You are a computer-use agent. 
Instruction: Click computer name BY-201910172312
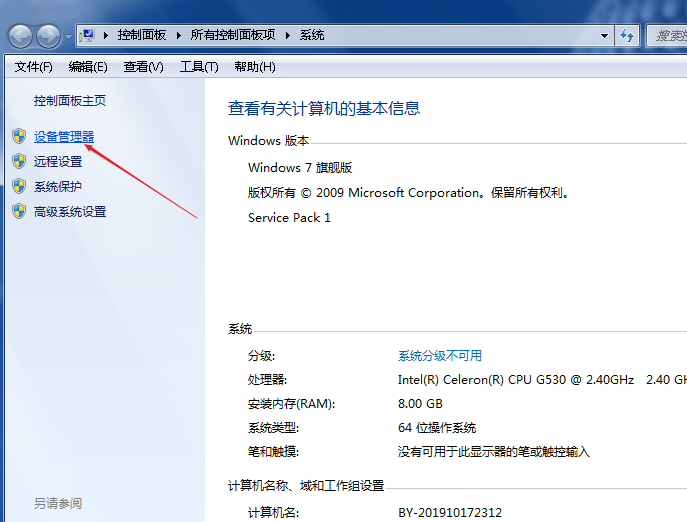[450, 513]
